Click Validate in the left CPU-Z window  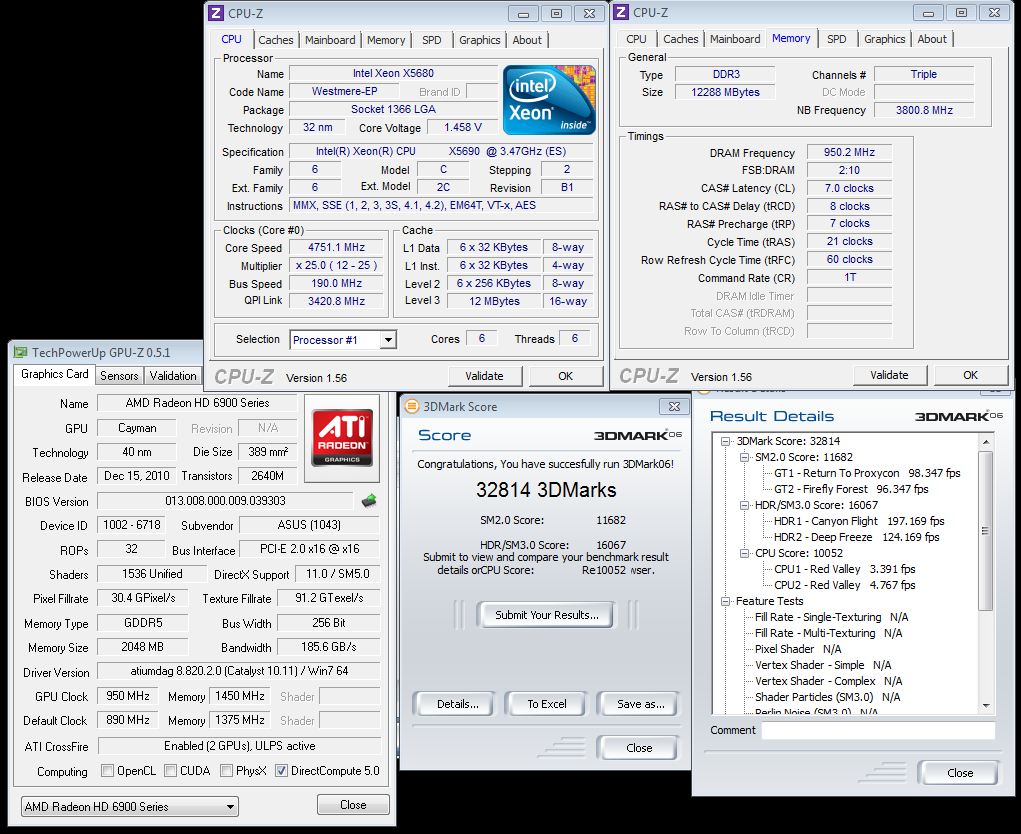(x=484, y=376)
